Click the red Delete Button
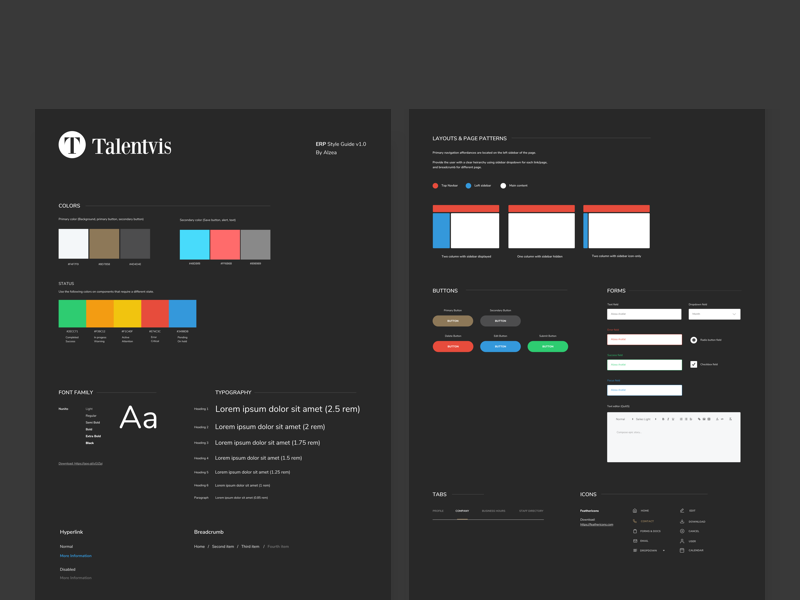Image resolution: width=800 pixels, height=600 pixels. 453,346
